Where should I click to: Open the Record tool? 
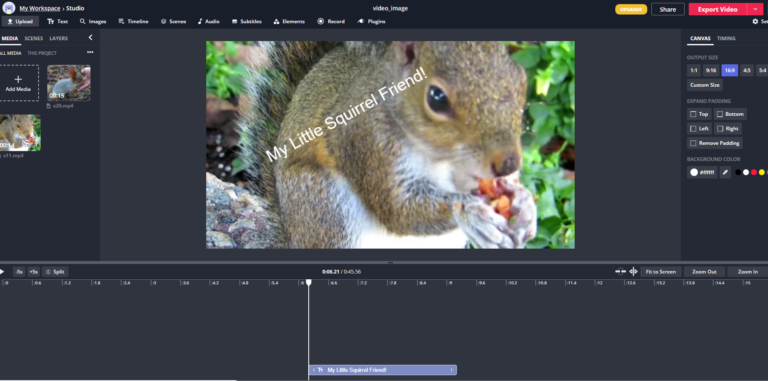coord(331,22)
